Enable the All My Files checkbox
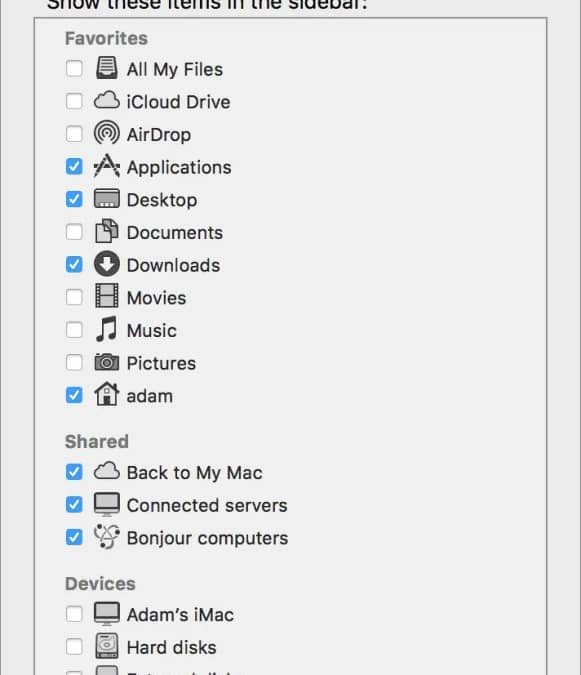581x675 pixels. click(x=74, y=68)
